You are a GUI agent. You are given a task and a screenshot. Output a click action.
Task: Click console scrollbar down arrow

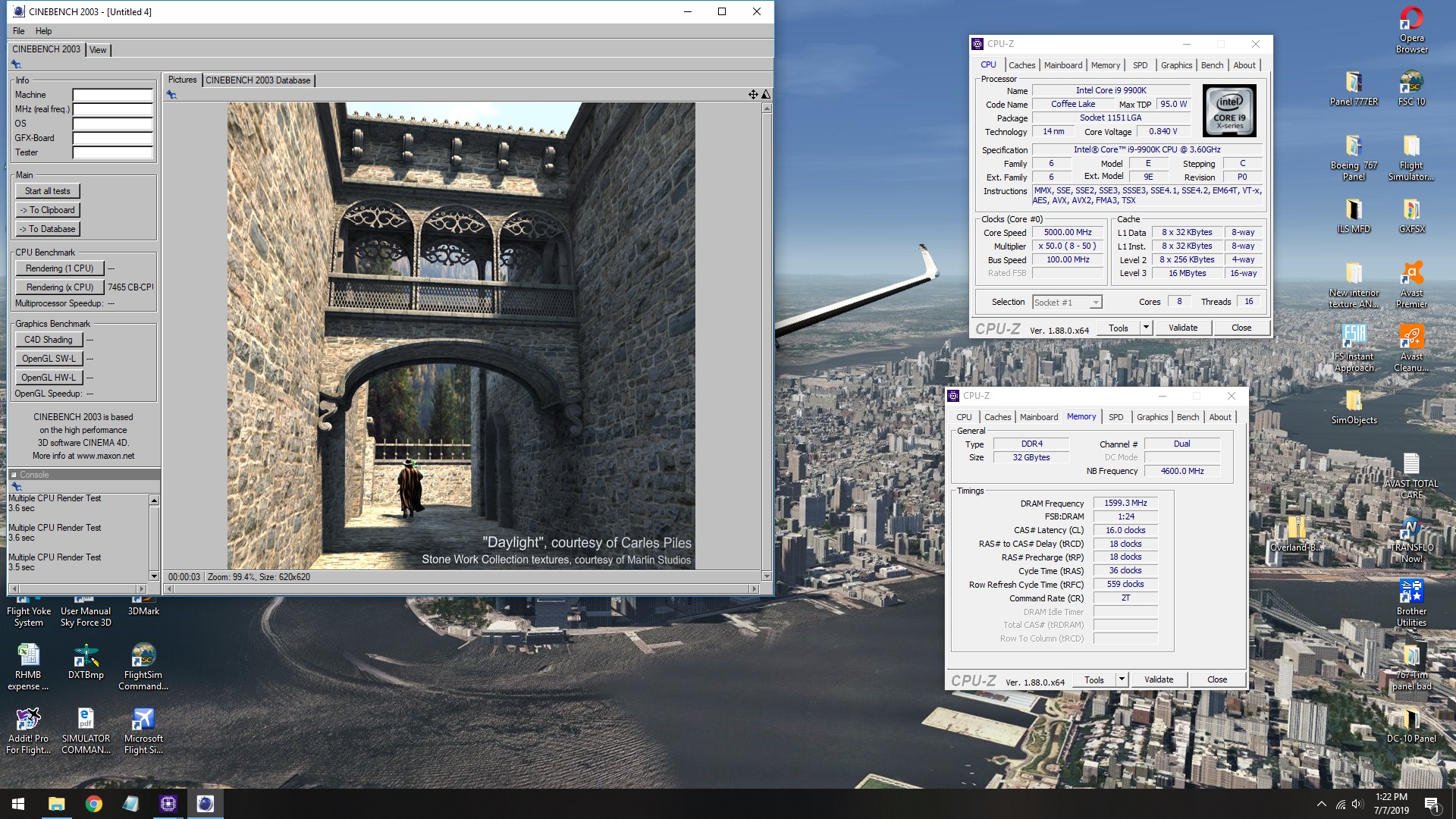tap(154, 576)
